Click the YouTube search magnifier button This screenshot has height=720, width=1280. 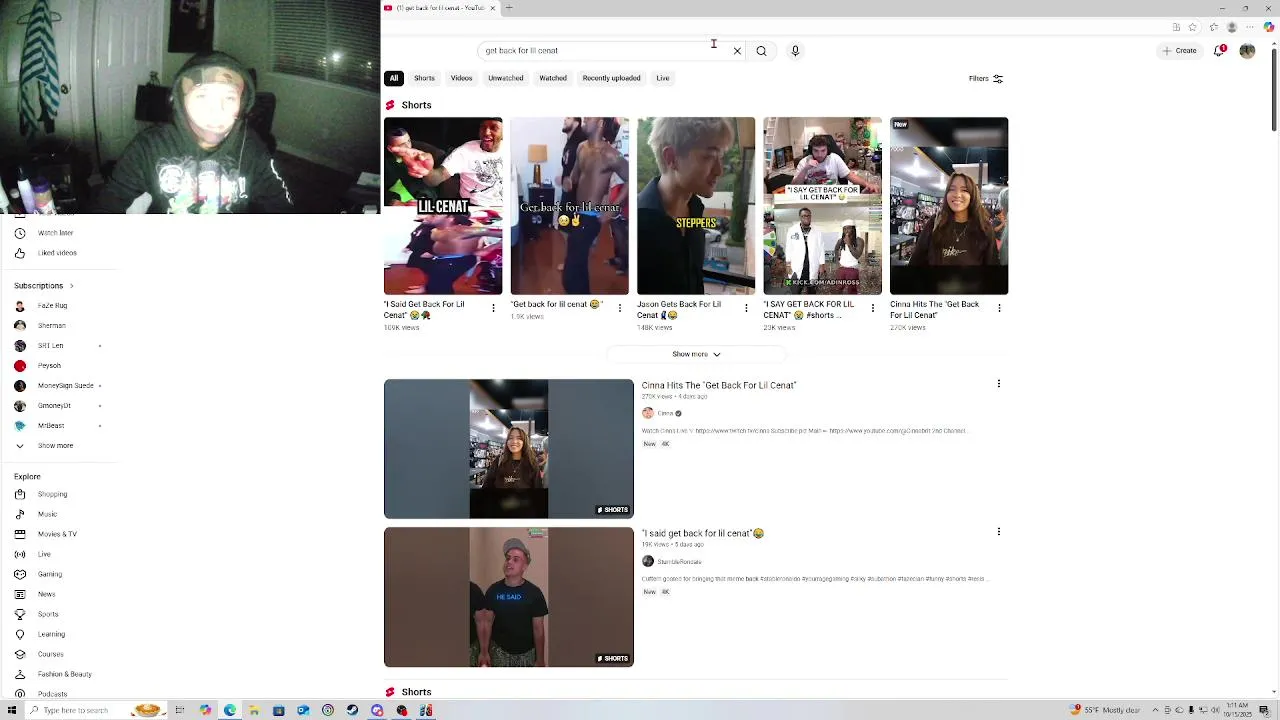[761, 51]
